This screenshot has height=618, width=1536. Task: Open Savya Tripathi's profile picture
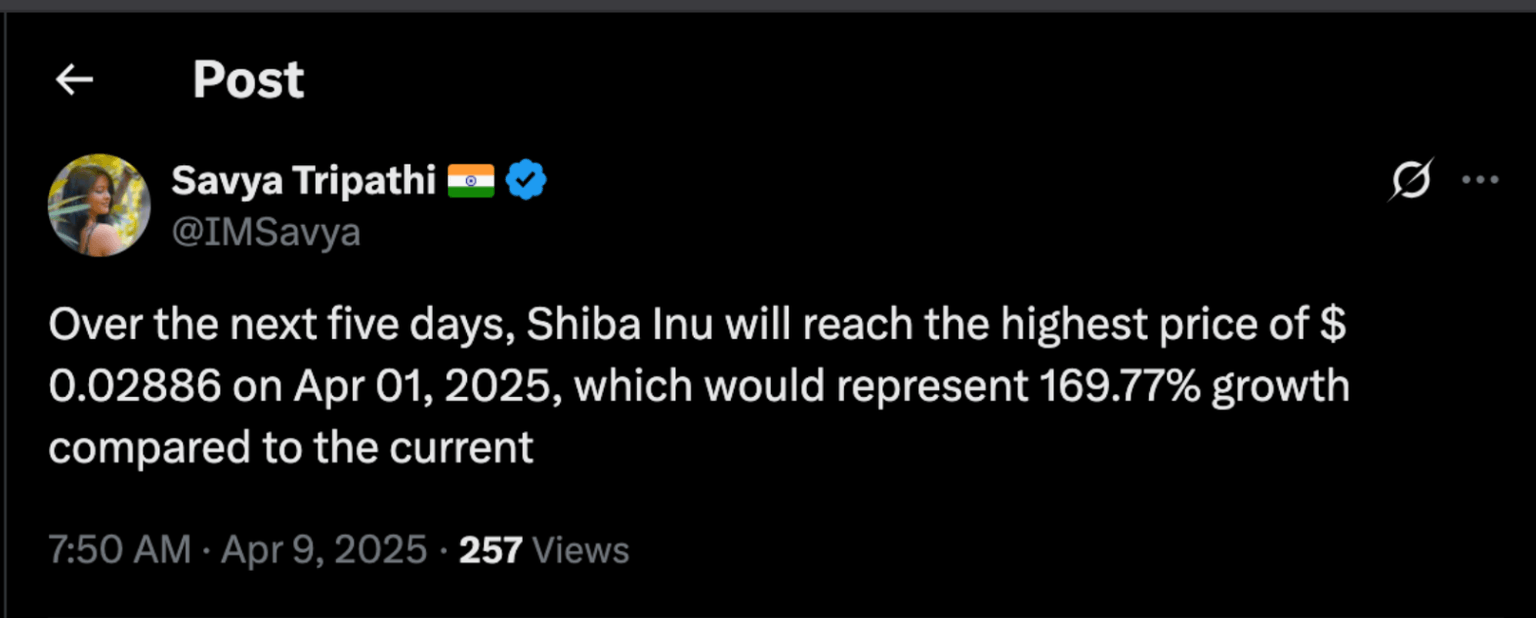[100, 205]
